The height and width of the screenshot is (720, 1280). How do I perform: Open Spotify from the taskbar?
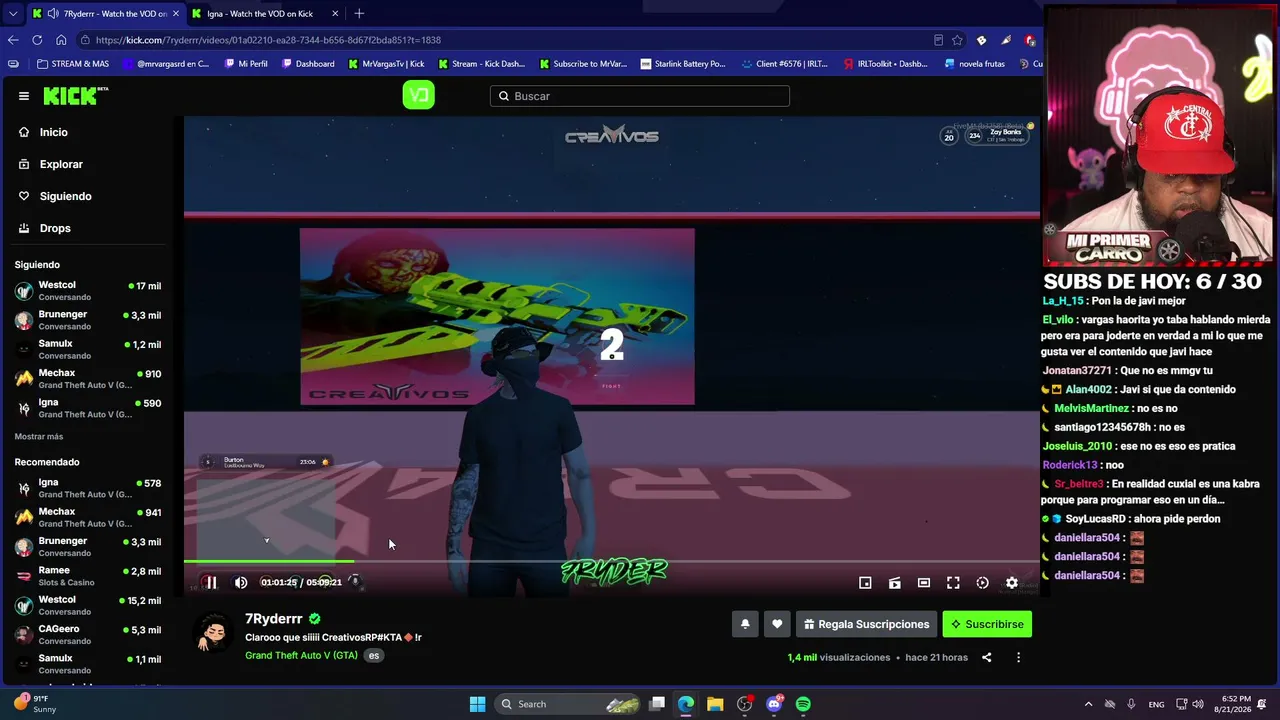pyautogui.click(x=803, y=704)
